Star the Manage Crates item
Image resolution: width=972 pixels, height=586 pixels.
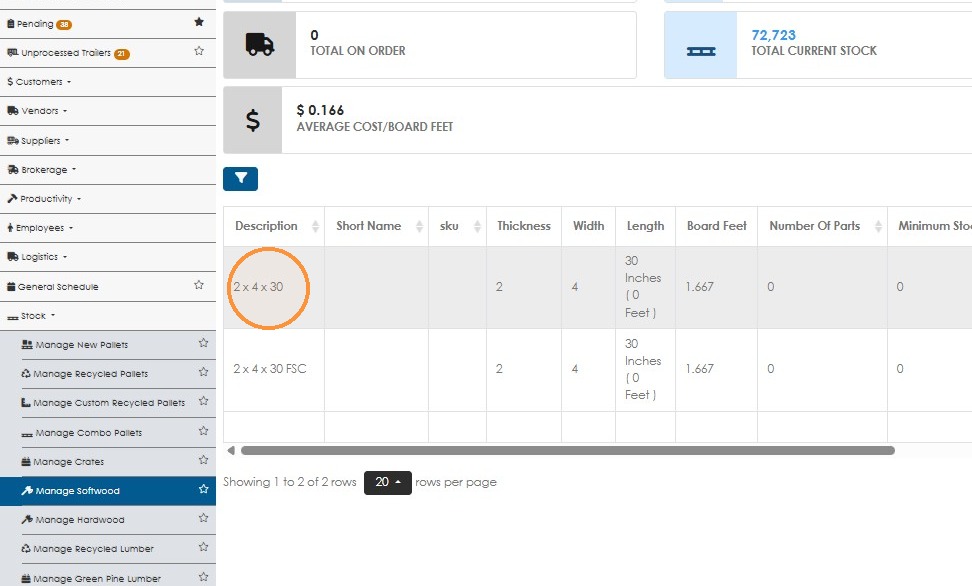[x=203, y=459]
